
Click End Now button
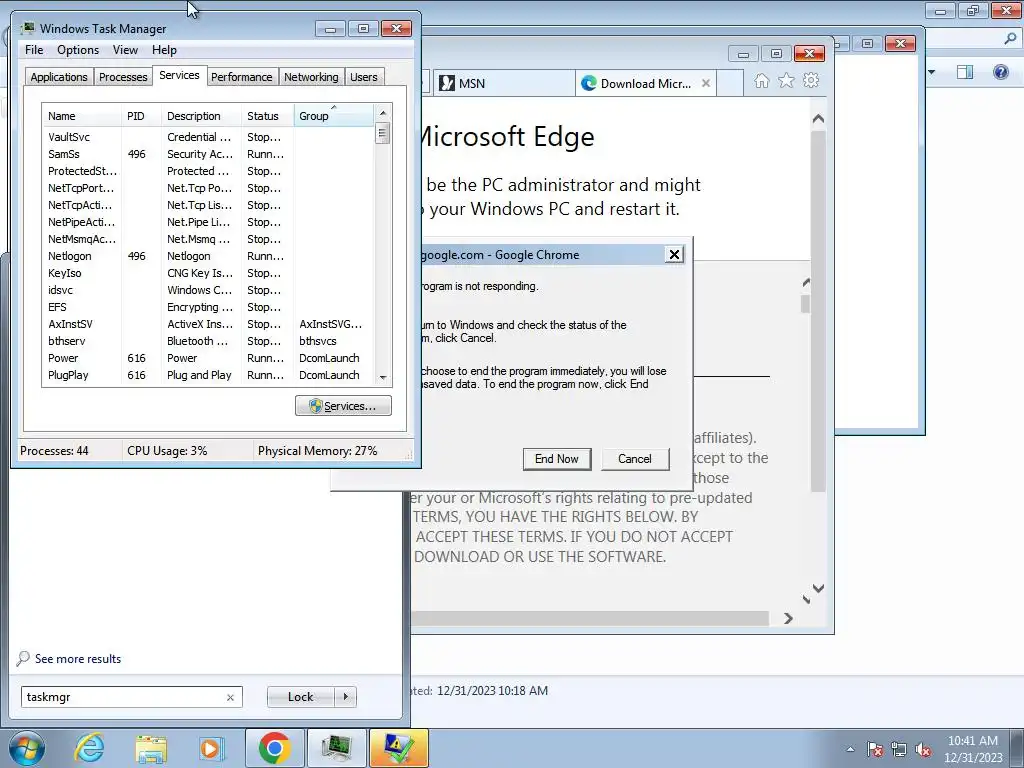coord(556,459)
